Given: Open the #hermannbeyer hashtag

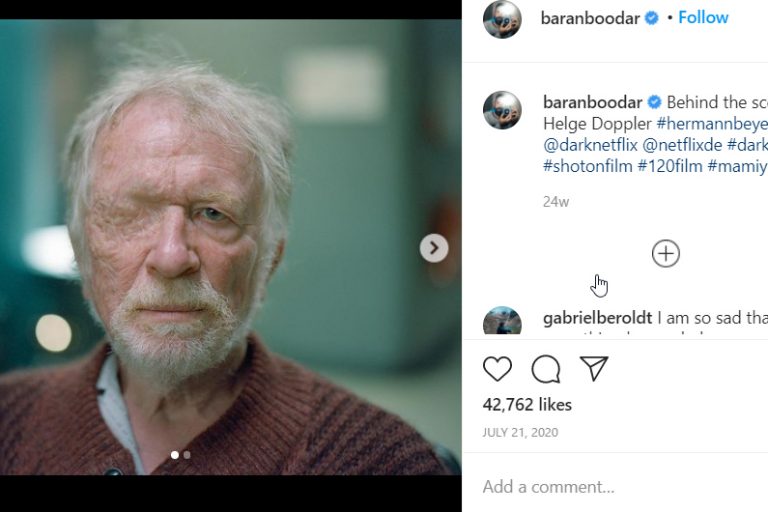Looking at the screenshot, I should pos(712,123).
